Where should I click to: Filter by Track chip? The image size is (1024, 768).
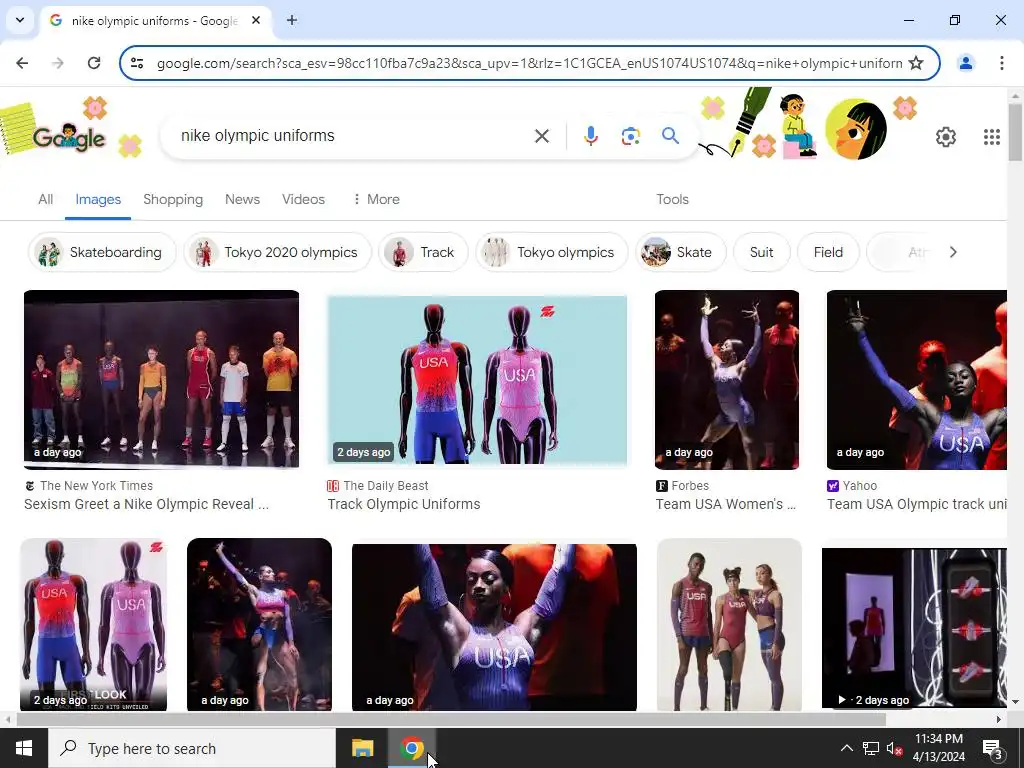(423, 252)
